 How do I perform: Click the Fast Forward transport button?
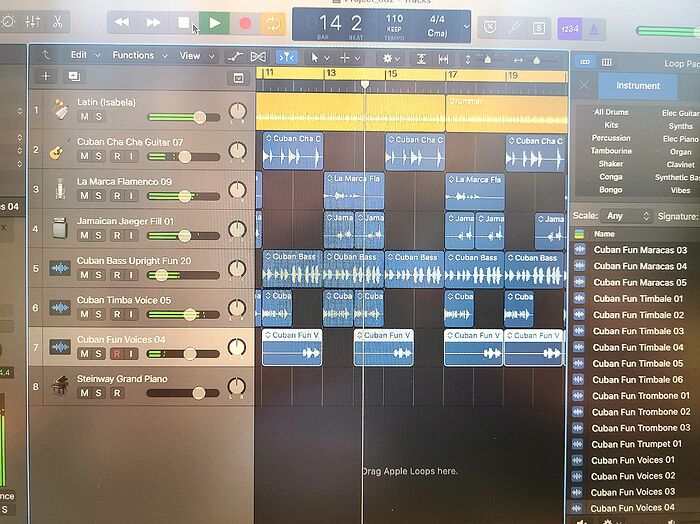click(x=153, y=22)
